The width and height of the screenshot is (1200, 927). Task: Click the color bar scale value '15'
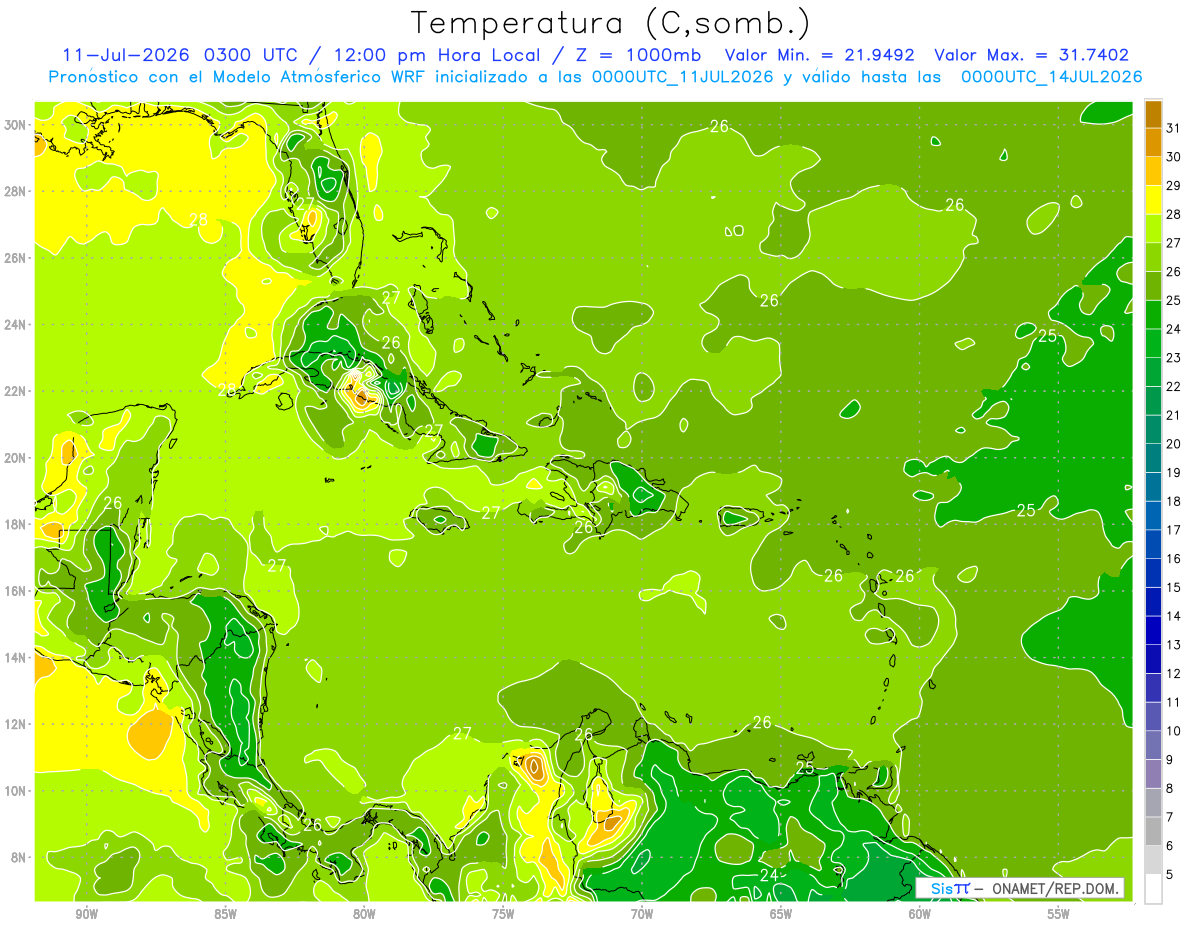(x=1173, y=587)
